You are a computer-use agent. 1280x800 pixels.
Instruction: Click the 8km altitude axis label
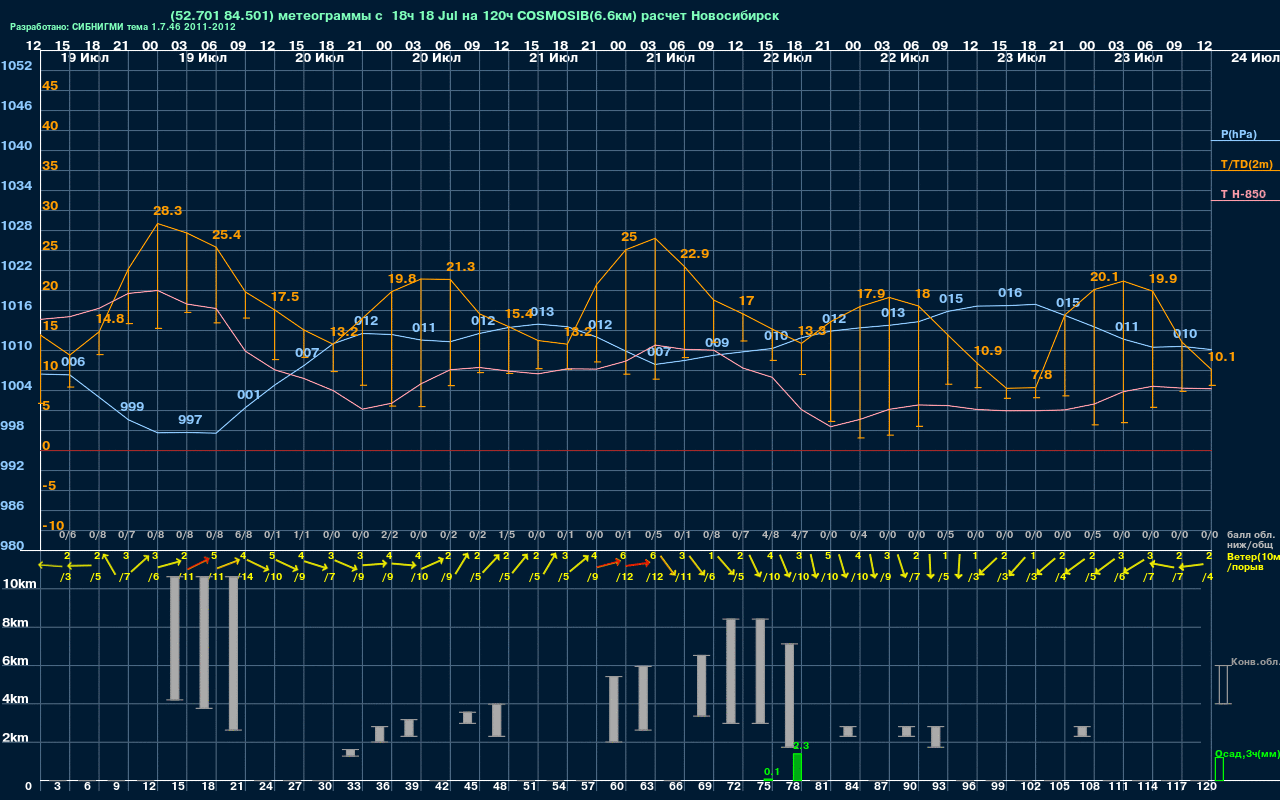point(15,623)
